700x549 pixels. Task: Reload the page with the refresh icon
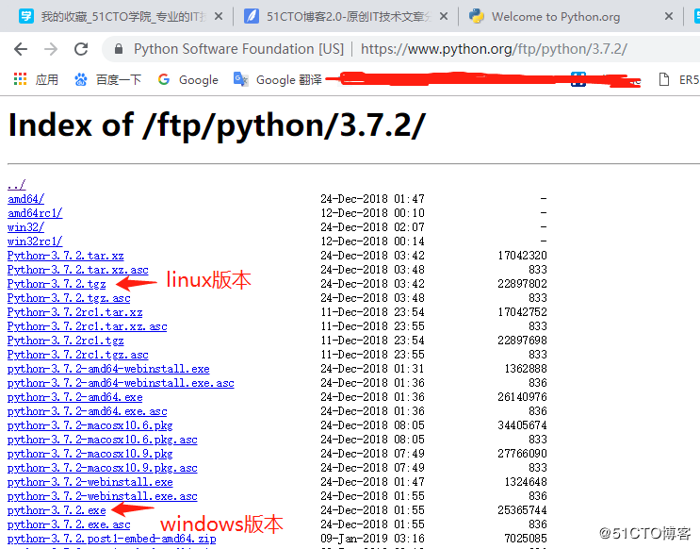tap(81, 49)
